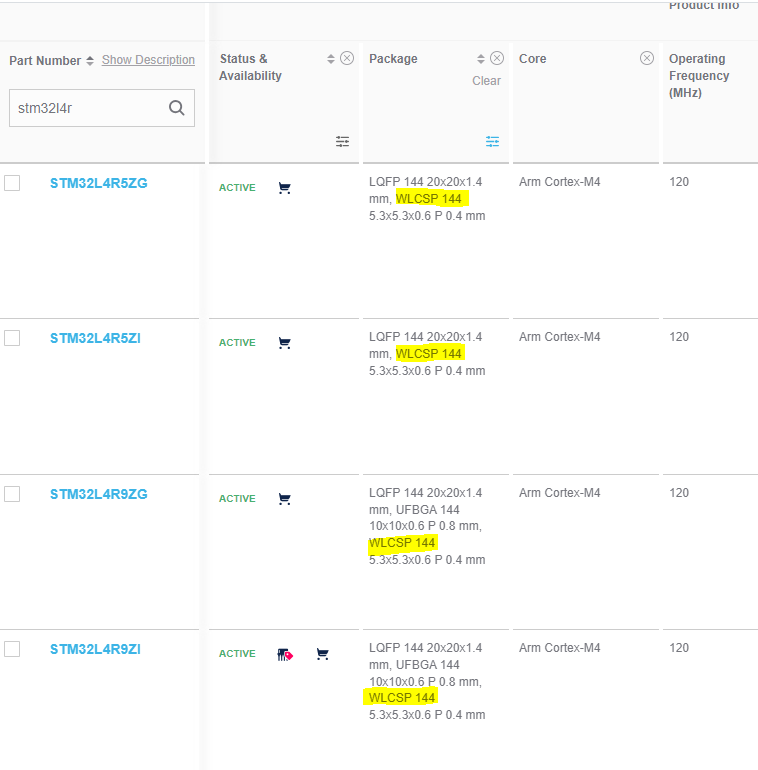Remove the Package column via X icon
Image resolution: width=758 pixels, height=770 pixels.
(497, 58)
